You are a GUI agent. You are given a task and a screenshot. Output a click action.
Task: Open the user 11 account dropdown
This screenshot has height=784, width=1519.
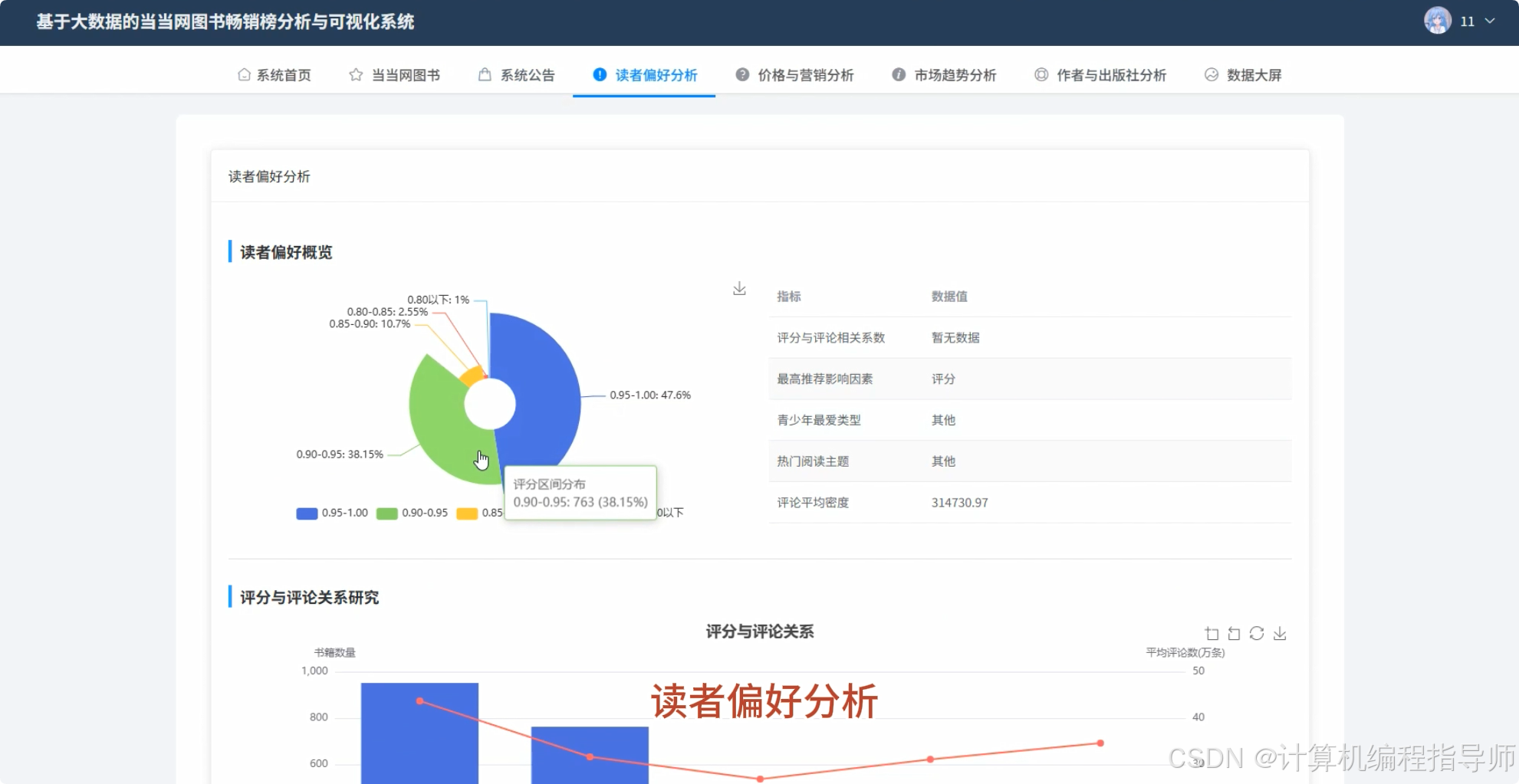1460,21
